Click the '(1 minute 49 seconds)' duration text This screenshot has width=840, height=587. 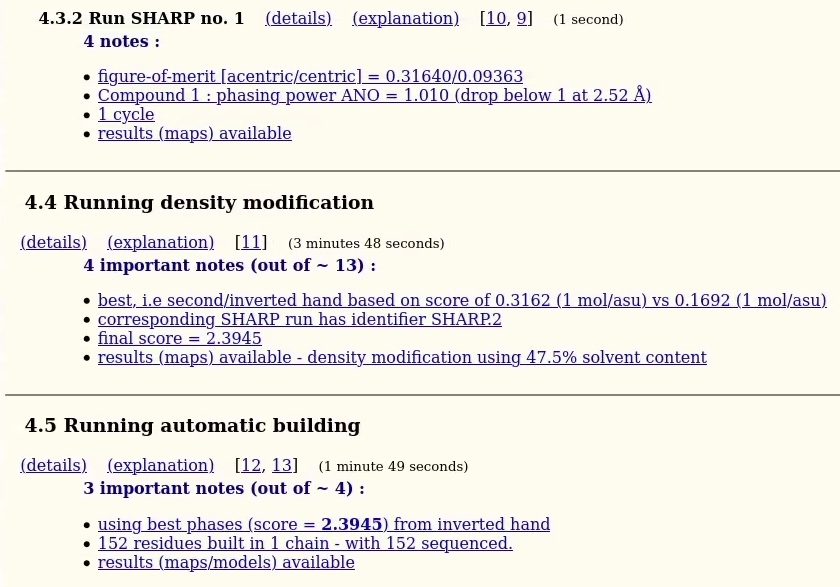393,466
